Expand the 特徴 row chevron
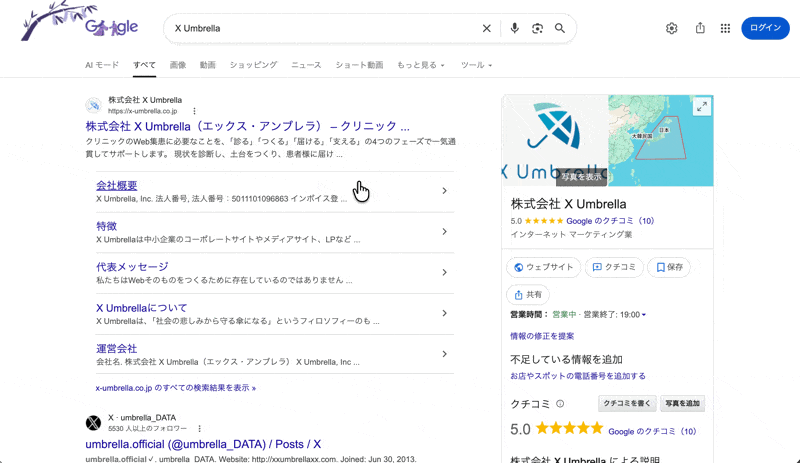Image resolution: width=800 pixels, height=463 pixels. pos(444,232)
